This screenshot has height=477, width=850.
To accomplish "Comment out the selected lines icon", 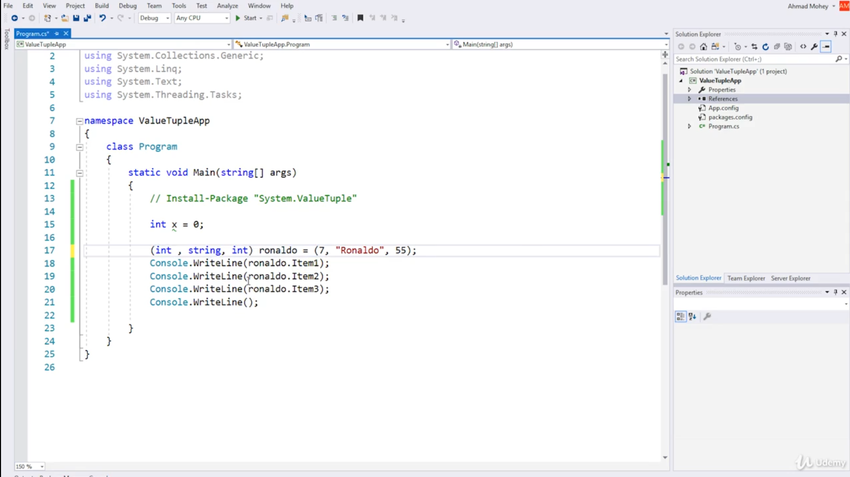I will tap(334, 18).
